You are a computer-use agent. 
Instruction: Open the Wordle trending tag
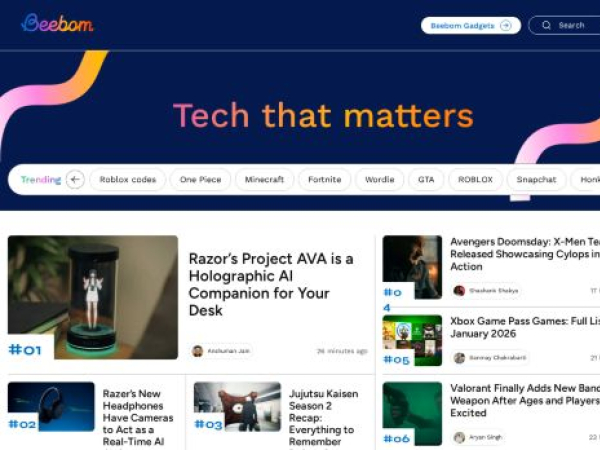point(380,179)
